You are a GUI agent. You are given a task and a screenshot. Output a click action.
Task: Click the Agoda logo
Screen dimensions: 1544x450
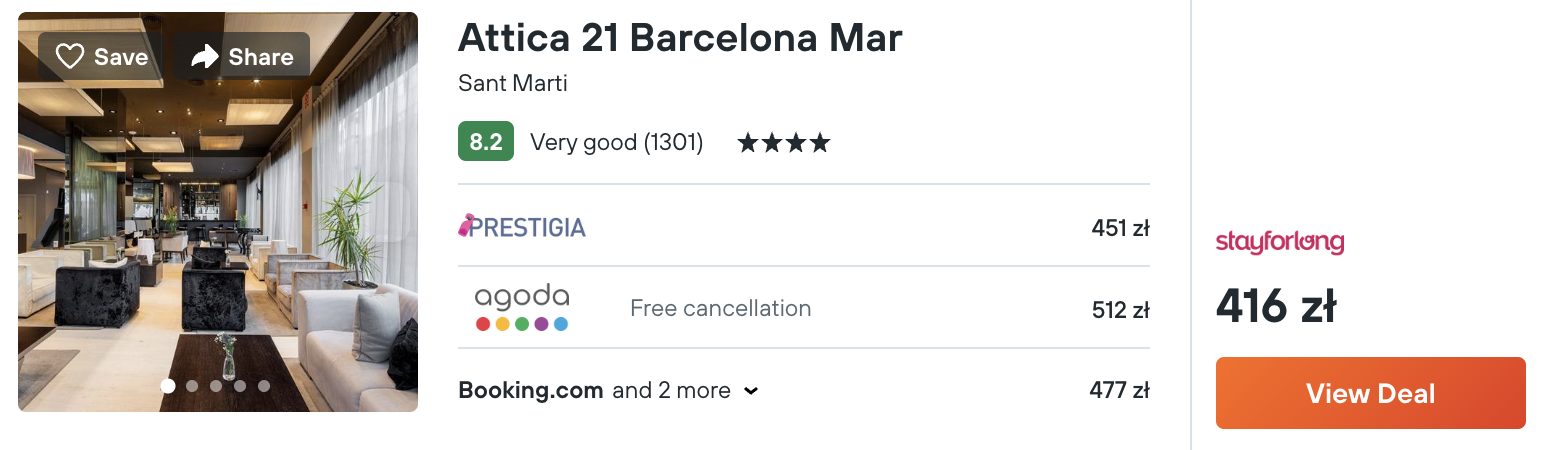[521, 308]
